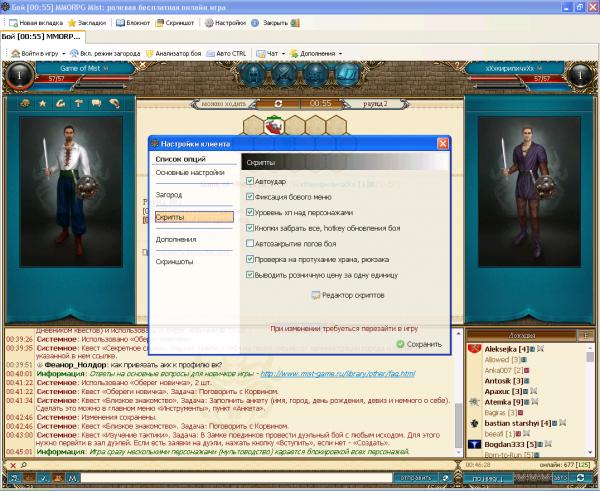Viewport: 600px width, 491px height.
Task: Close the 'Настройки клиента' dialog
Action: pos(443,144)
